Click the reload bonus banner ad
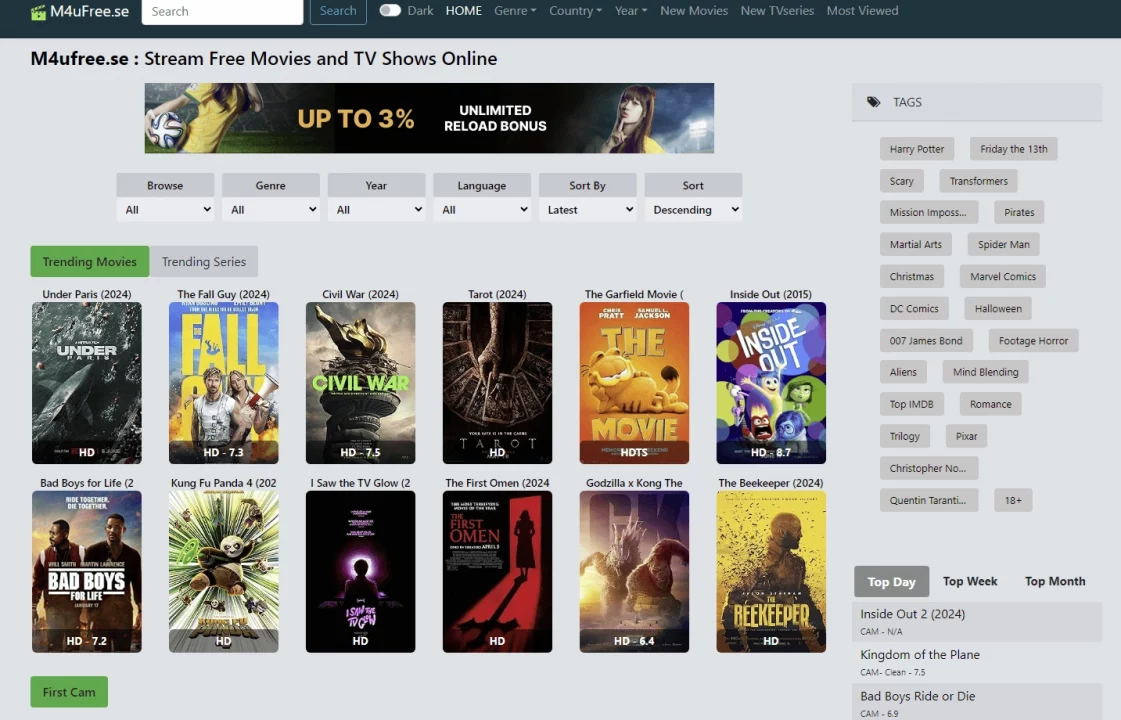The image size is (1121, 720). 429,118
